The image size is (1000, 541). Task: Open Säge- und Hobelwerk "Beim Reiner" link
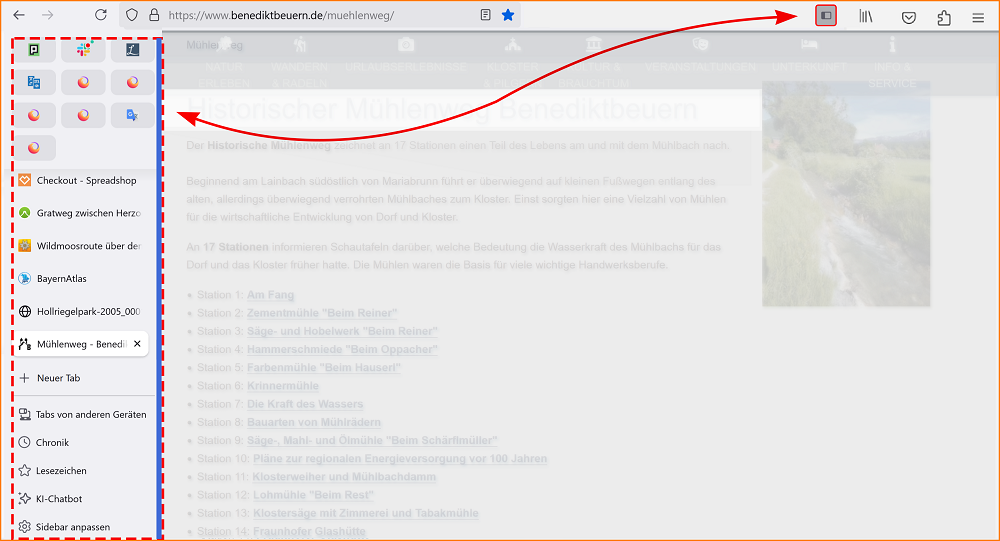[342, 331]
